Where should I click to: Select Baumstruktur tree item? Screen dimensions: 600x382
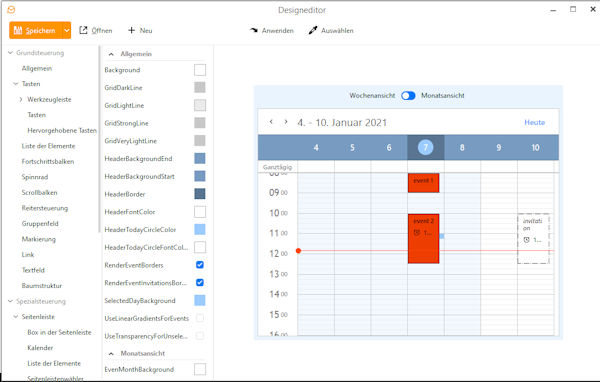click(x=42, y=286)
